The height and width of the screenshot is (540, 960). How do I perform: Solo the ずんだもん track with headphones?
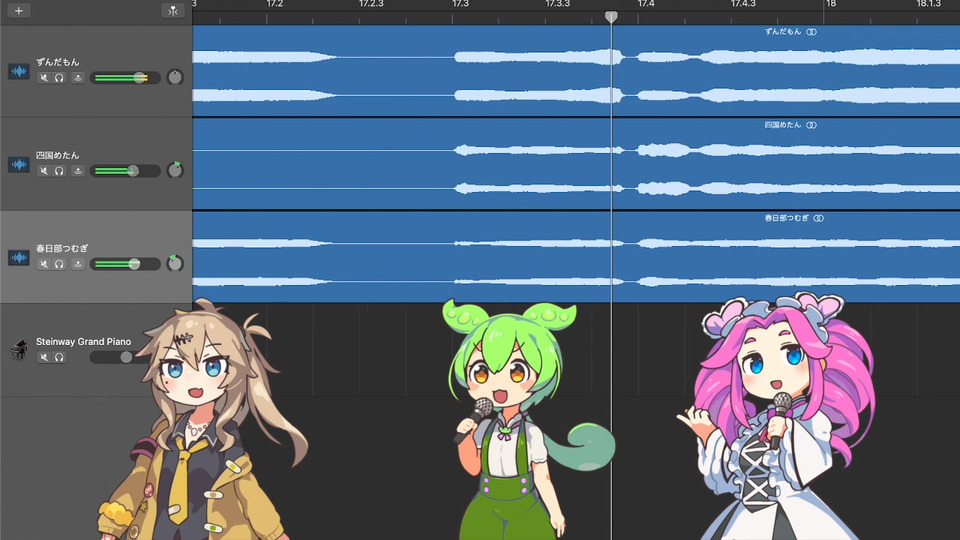click(59, 78)
